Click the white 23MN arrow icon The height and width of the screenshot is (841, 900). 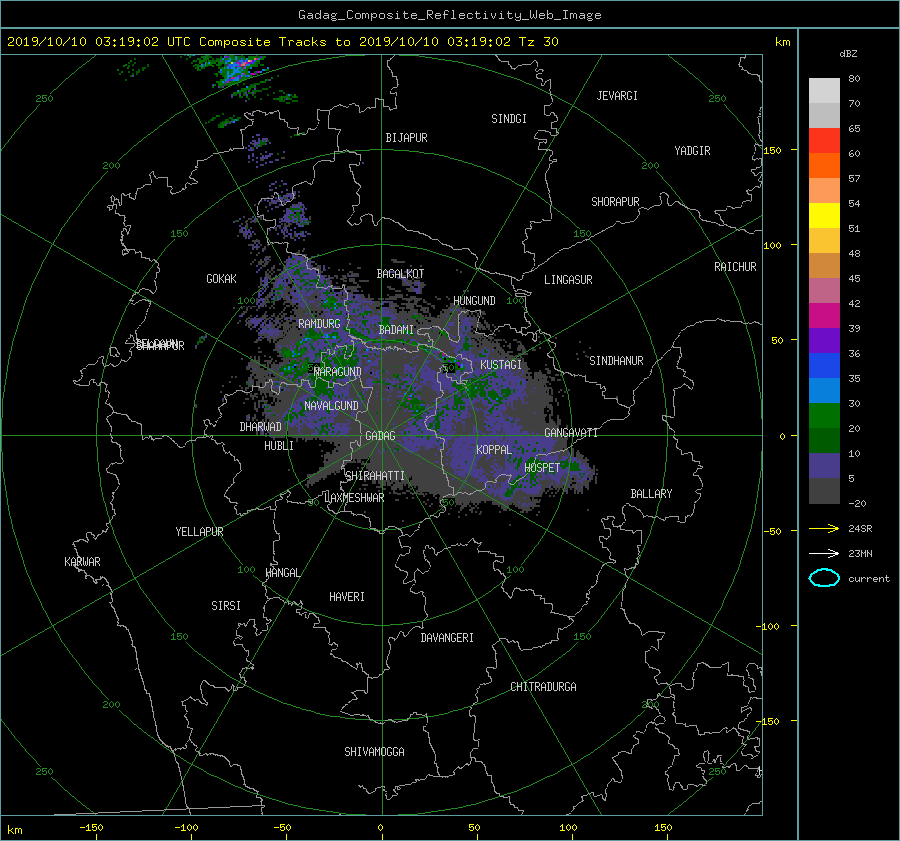pos(824,553)
